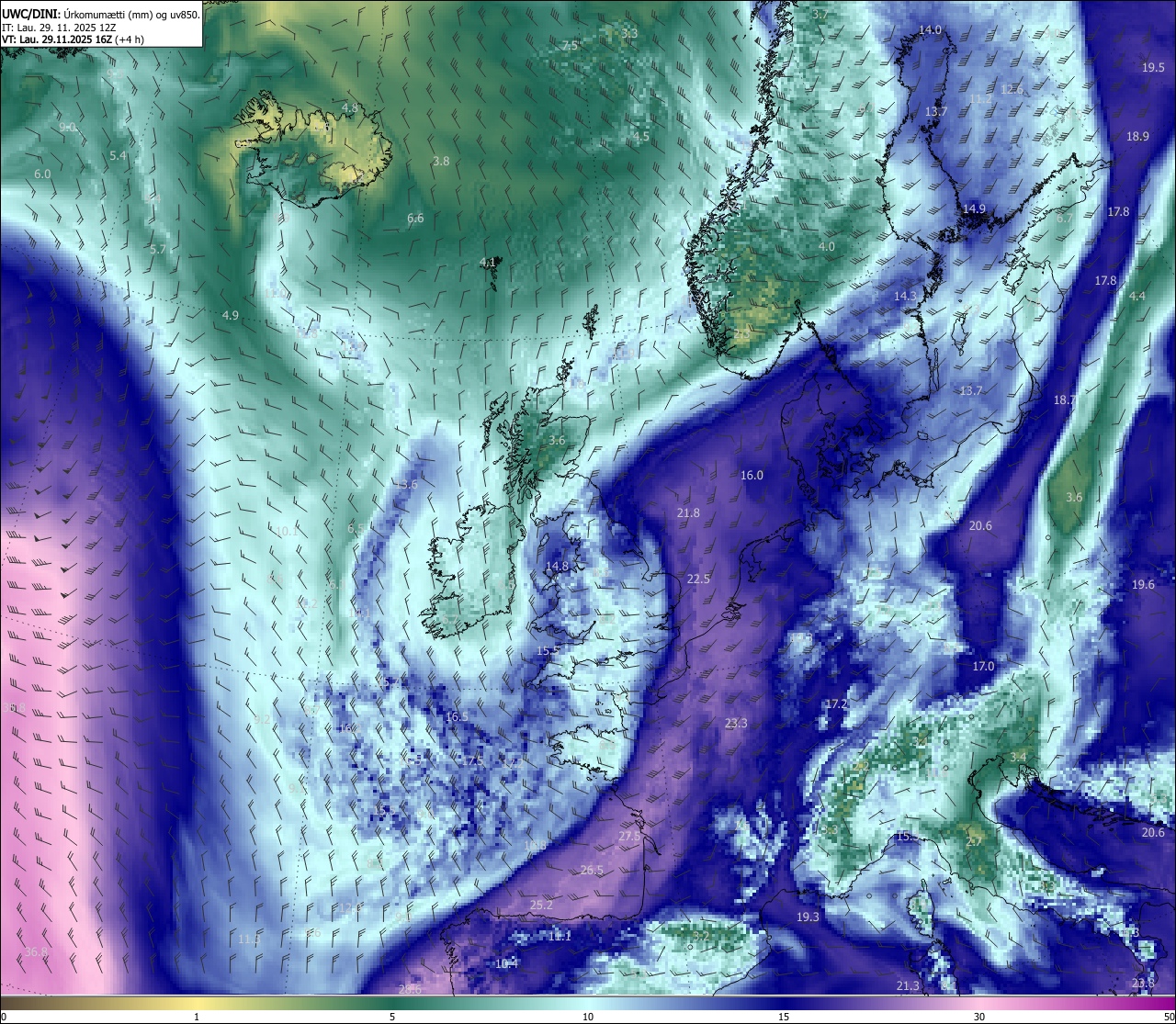Click the 4.9 value label

231,315
